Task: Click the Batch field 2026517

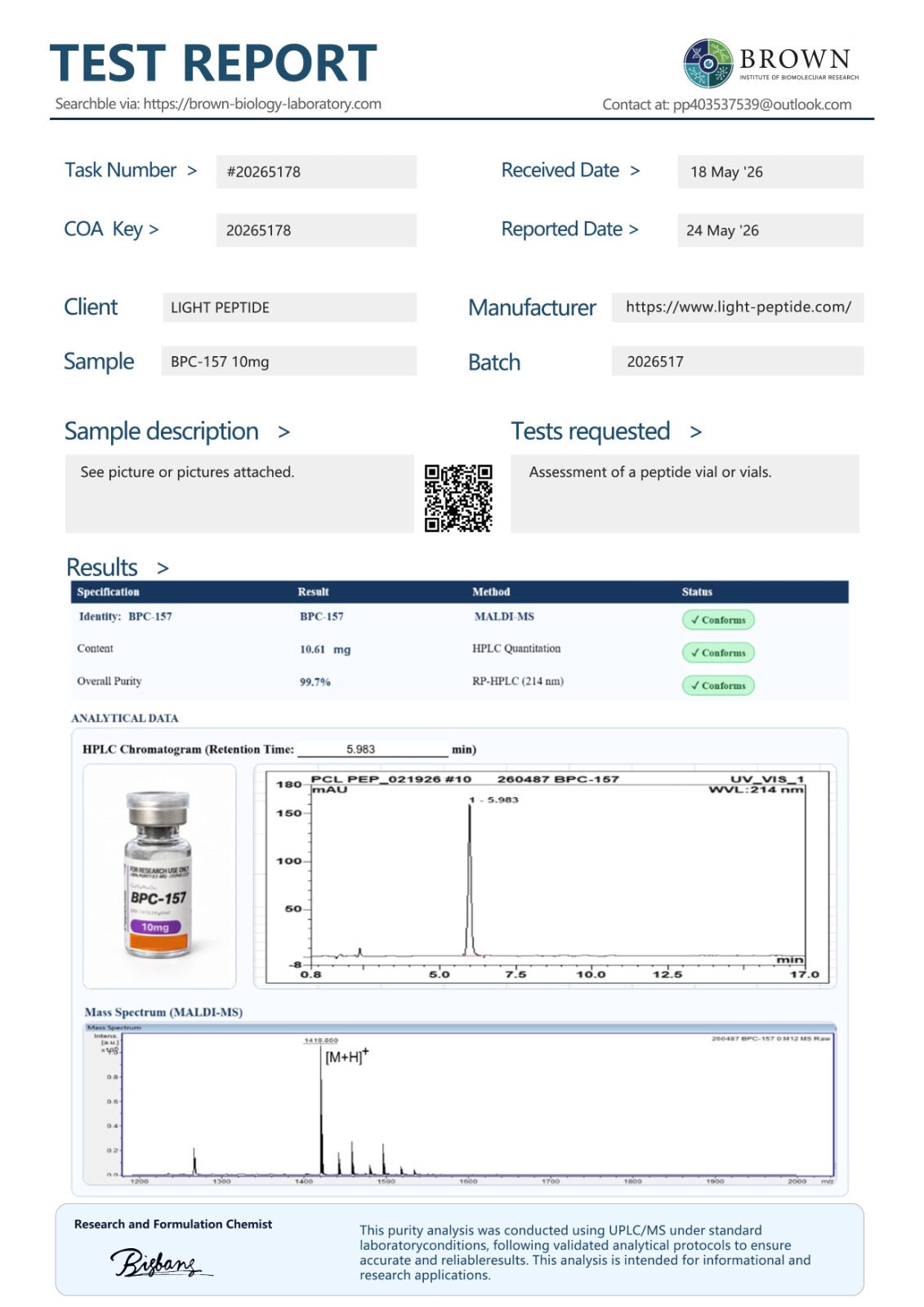Action: point(738,361)
